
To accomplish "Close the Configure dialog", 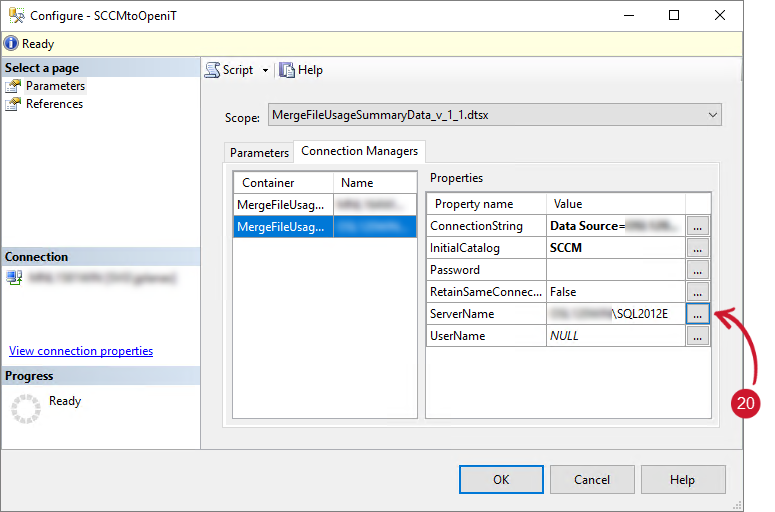I will [x=720, y=15].
